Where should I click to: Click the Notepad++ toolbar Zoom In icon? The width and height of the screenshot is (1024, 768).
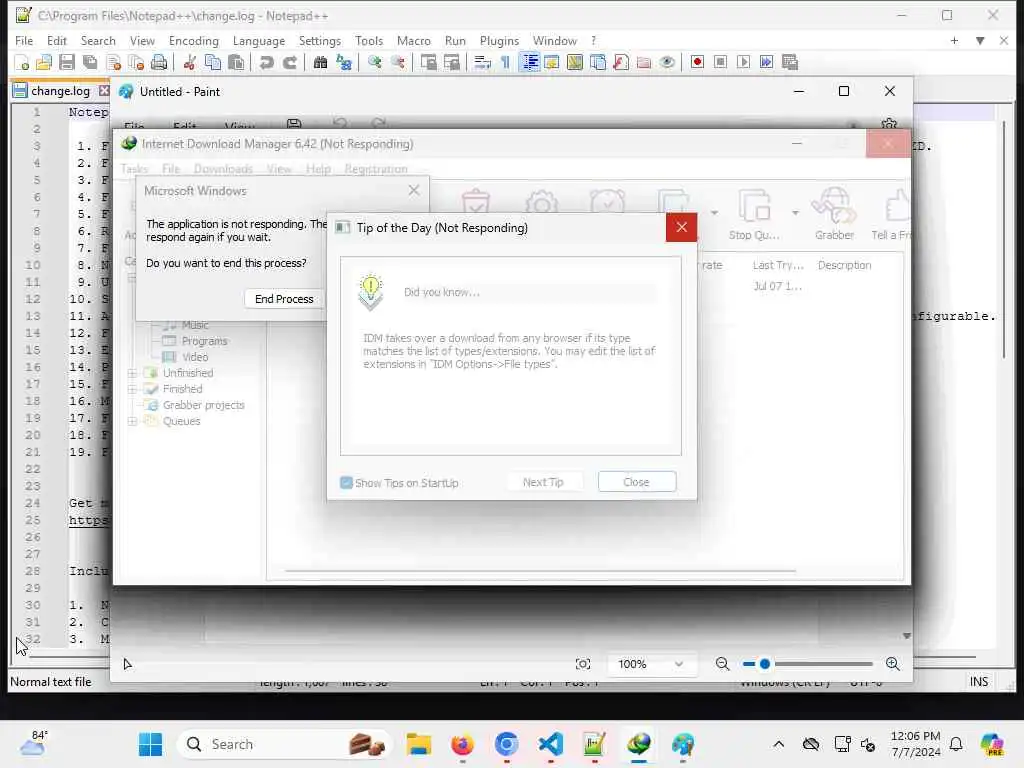[x=374, y=63]
